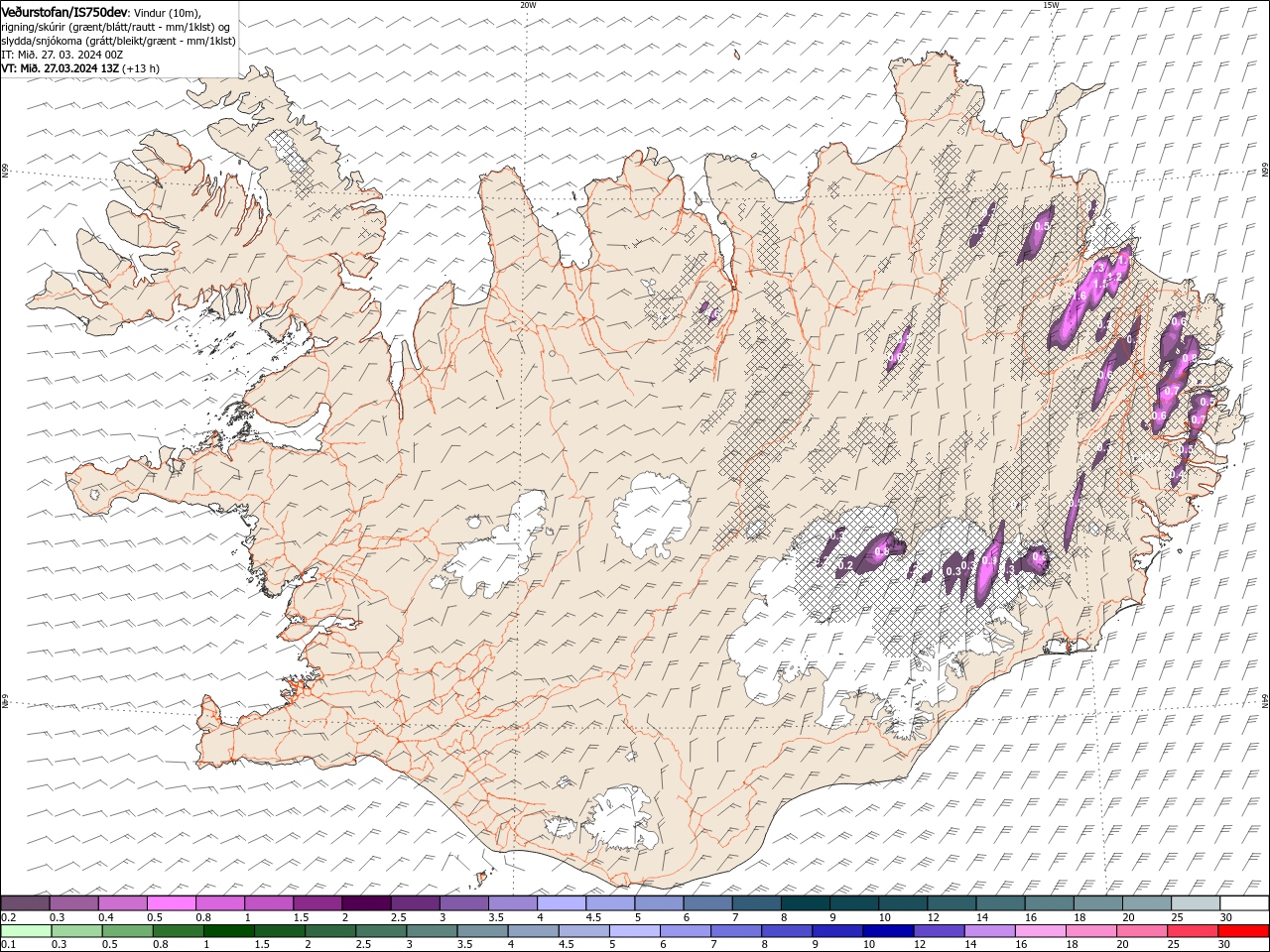This screenshot has height=952, width=1270.
Task: Click the 'slydda/snjókoma' legend description line
Action: (x=119, y=41)
